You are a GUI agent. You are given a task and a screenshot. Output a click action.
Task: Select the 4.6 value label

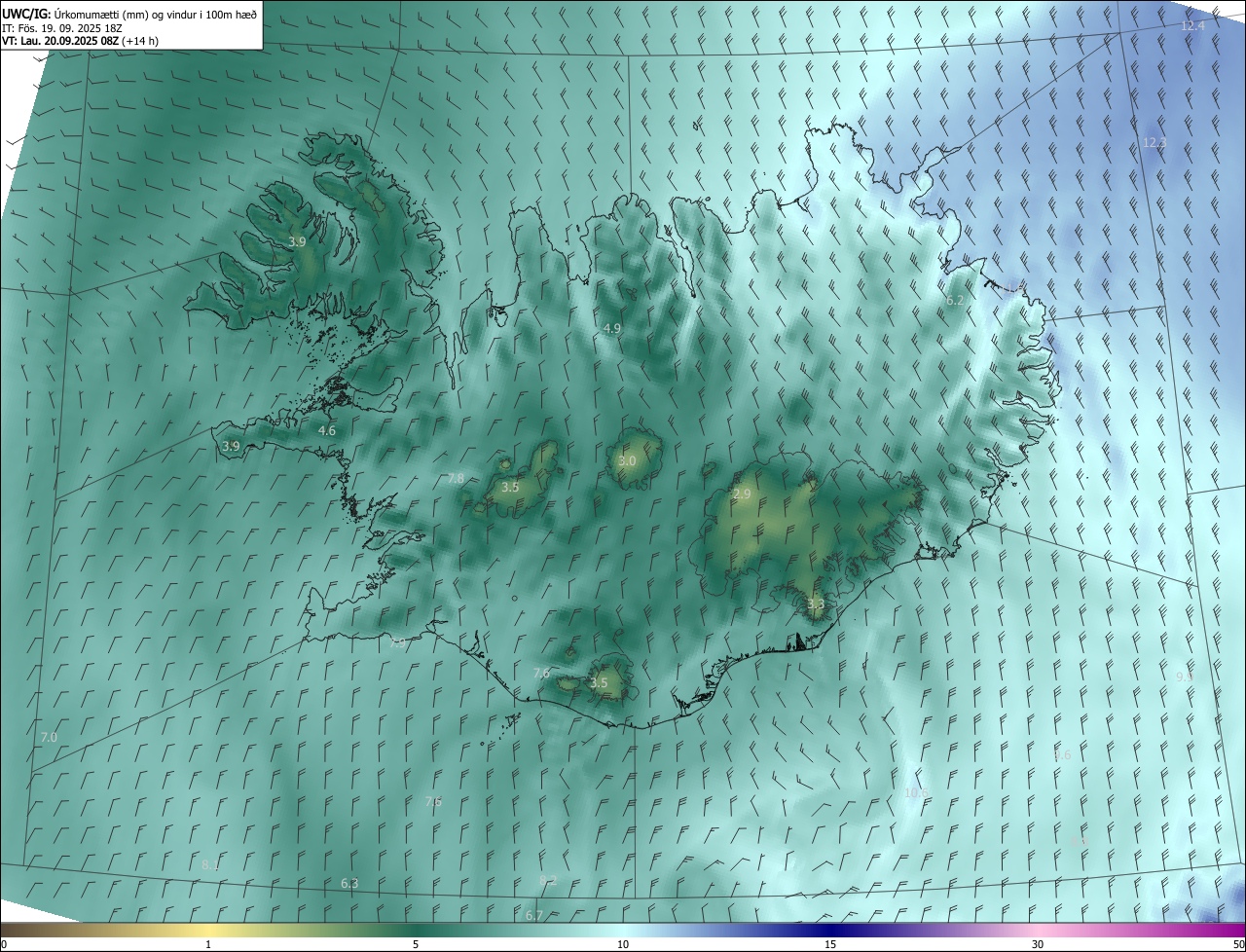click(327, 430)
